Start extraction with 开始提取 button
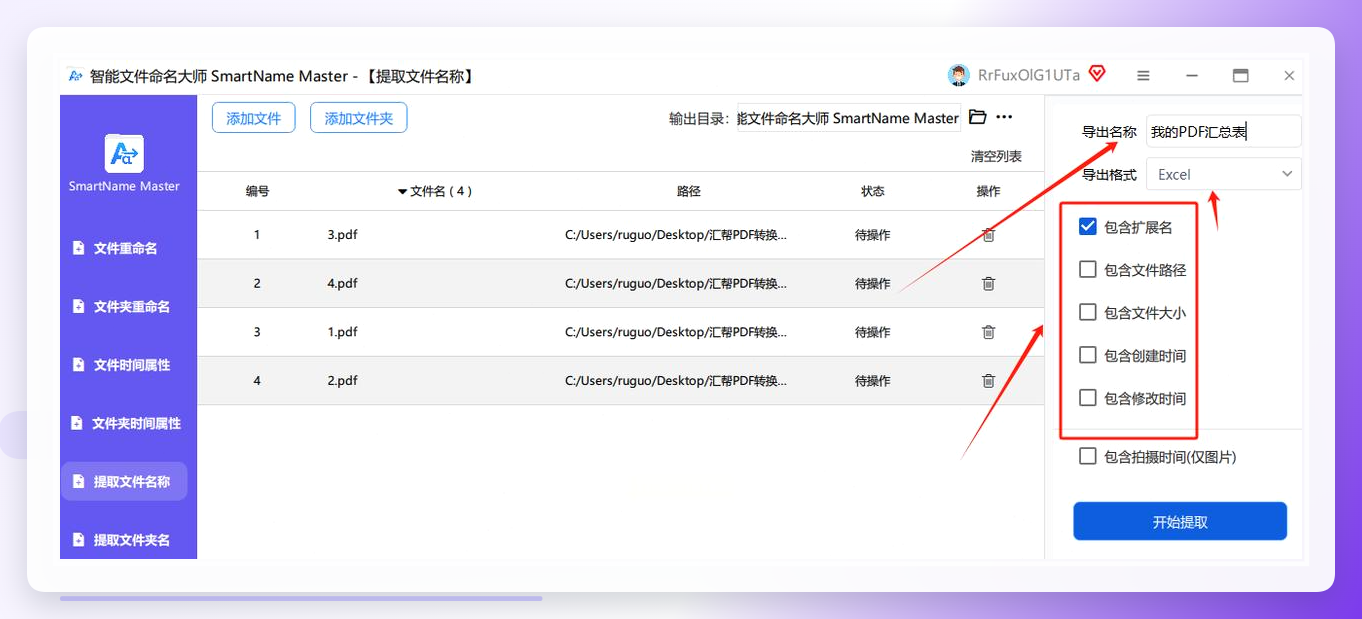Image resolution: width=1362 pixels, height=619 pixels. pyautogui.click(x=1180, y=522)
